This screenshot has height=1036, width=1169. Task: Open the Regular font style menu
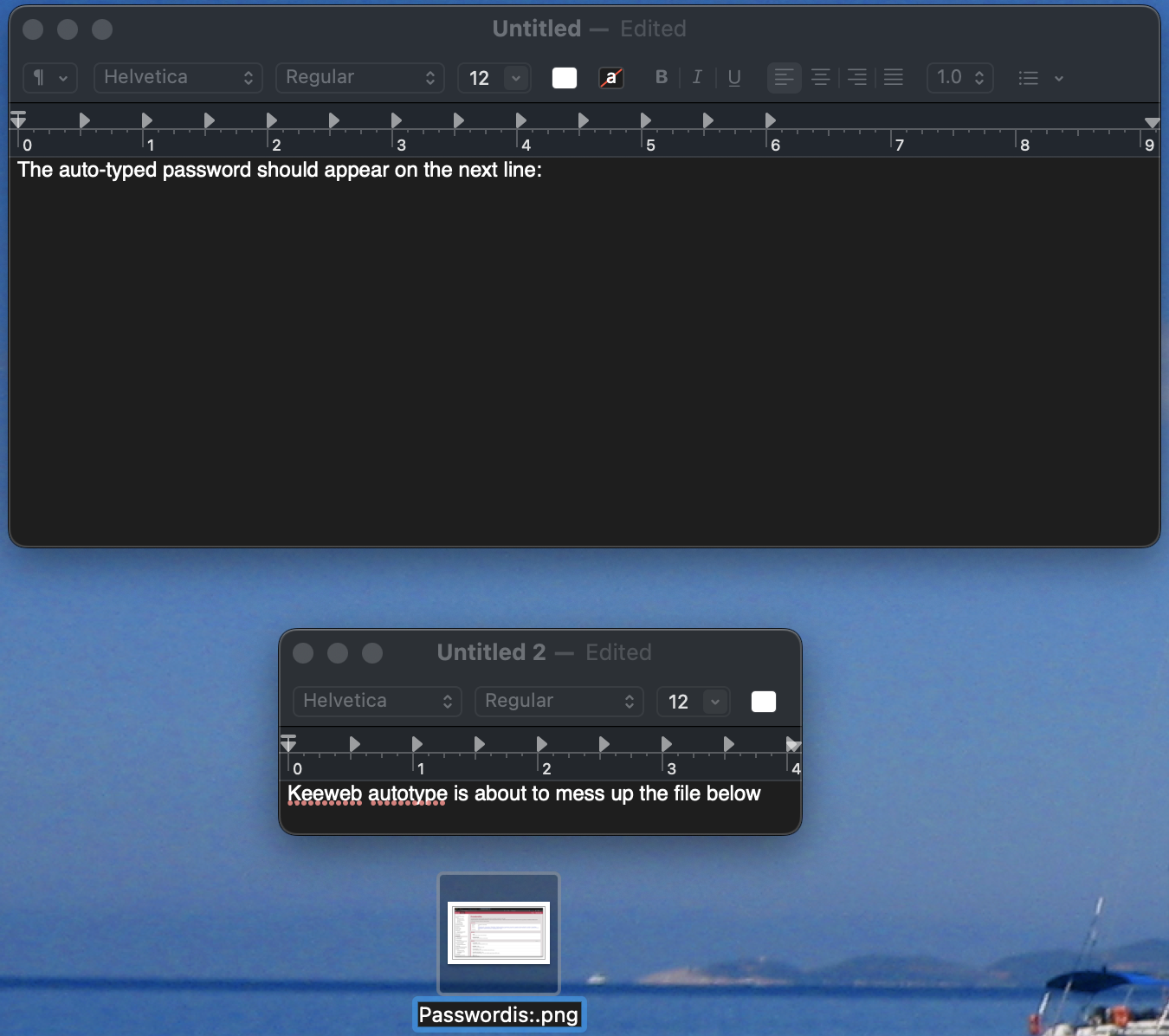click(360, 77)
